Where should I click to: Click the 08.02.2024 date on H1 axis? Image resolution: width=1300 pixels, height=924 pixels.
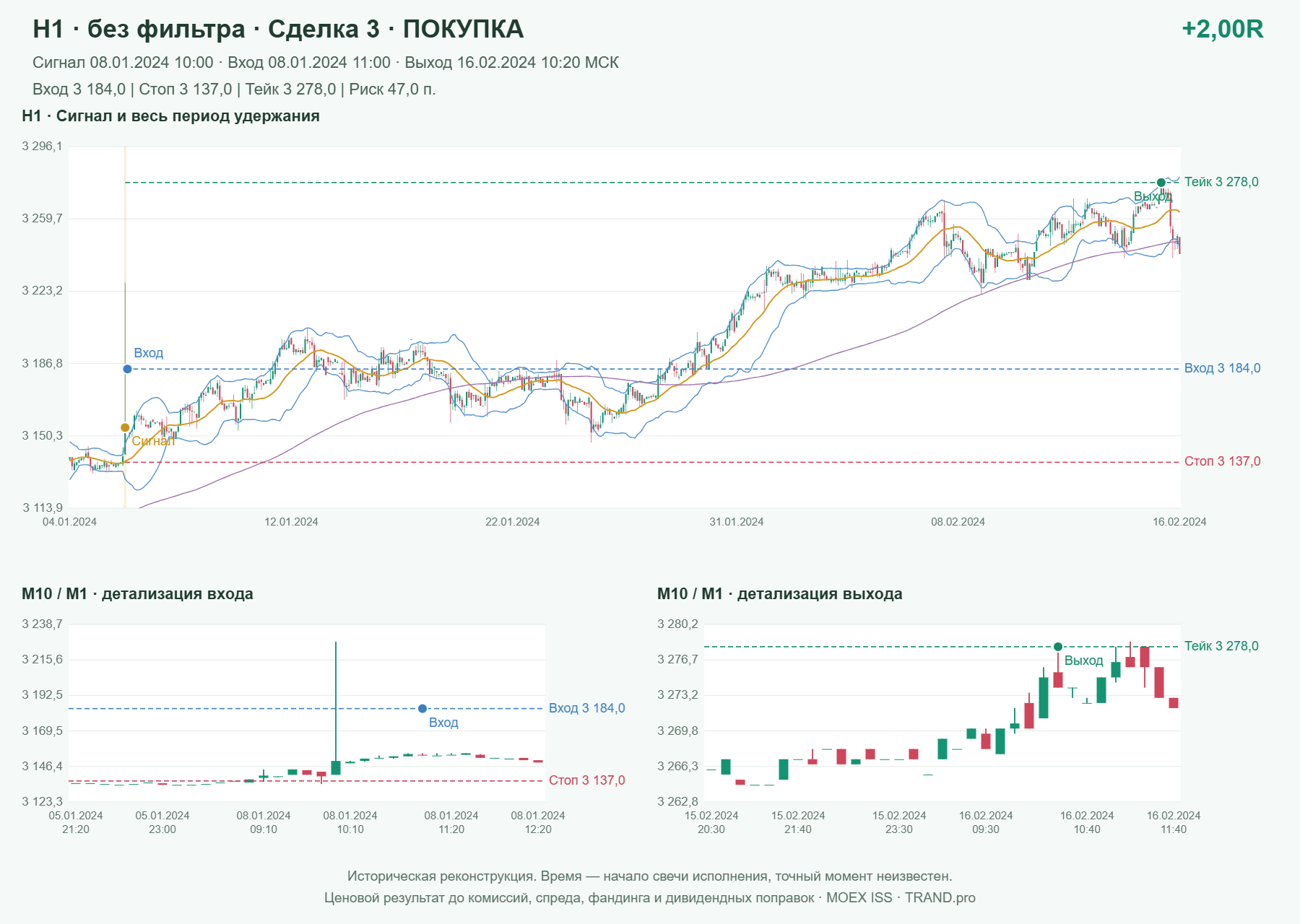tap(958, 522)
